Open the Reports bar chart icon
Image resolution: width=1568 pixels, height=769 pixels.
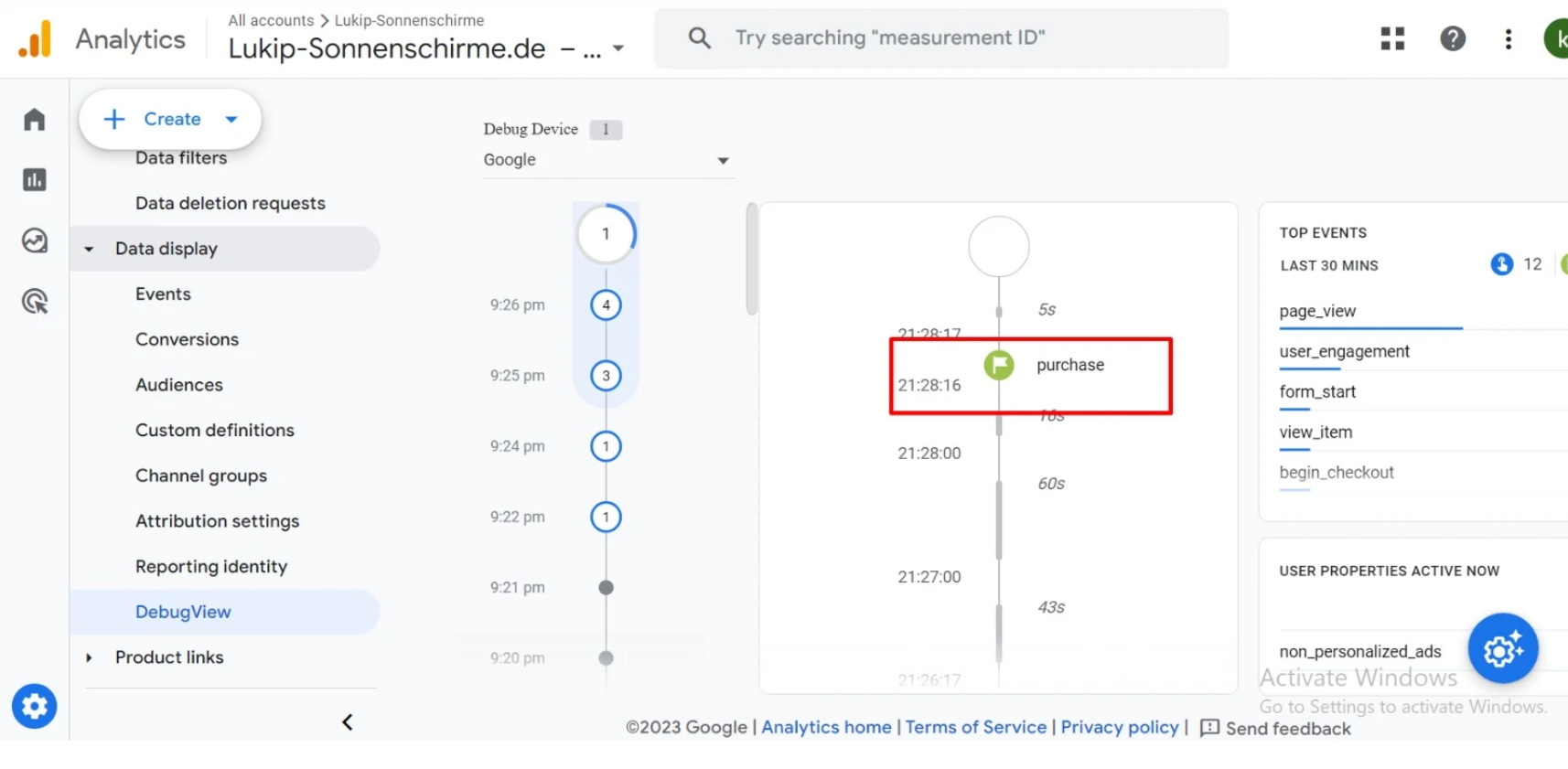click(34, 180)
